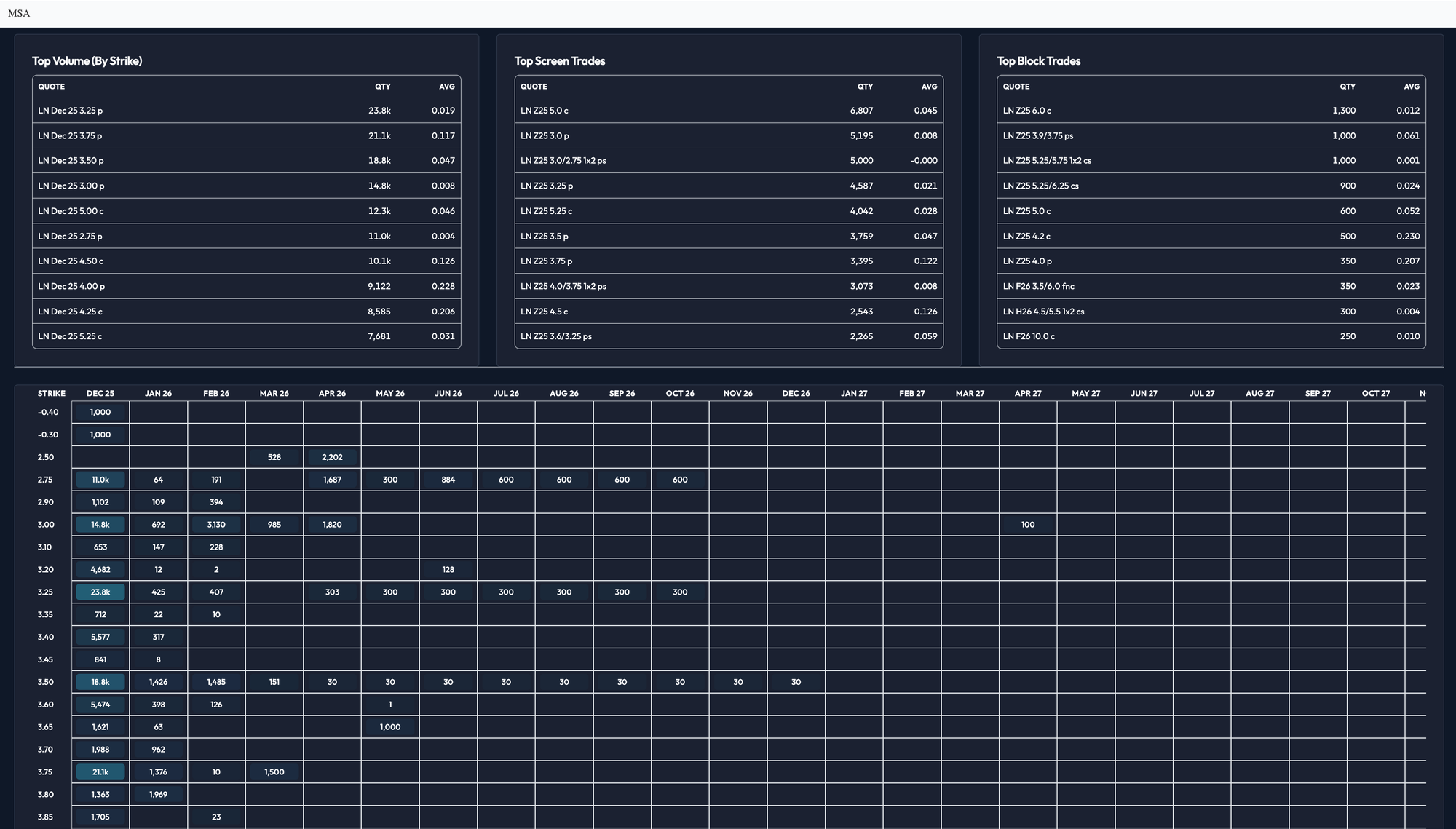Click QUOTE header in Top Block Trades
1456x829 pixels.
pos(1016,87)
